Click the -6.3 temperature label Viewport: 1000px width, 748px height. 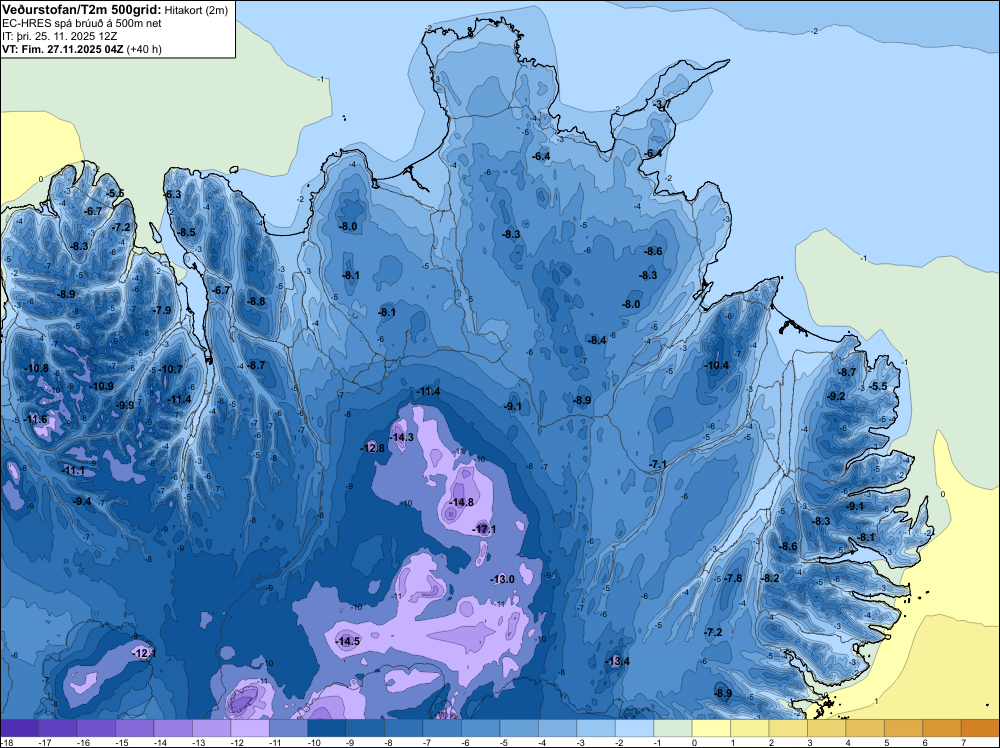[x=172, y=194]
